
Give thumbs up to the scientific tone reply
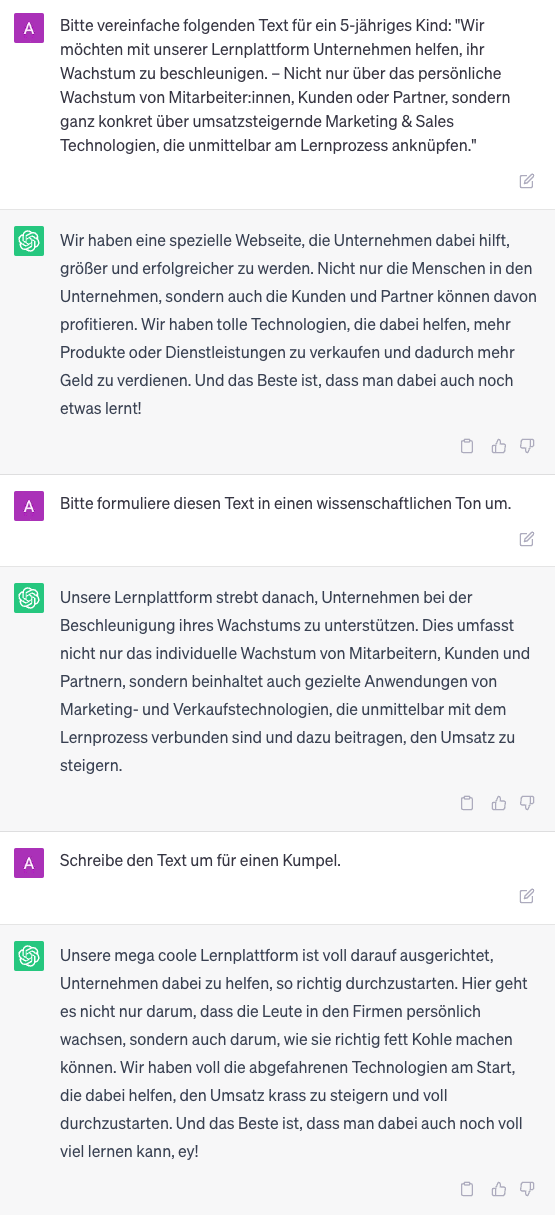pyautogui.click(x=498, y=803)
